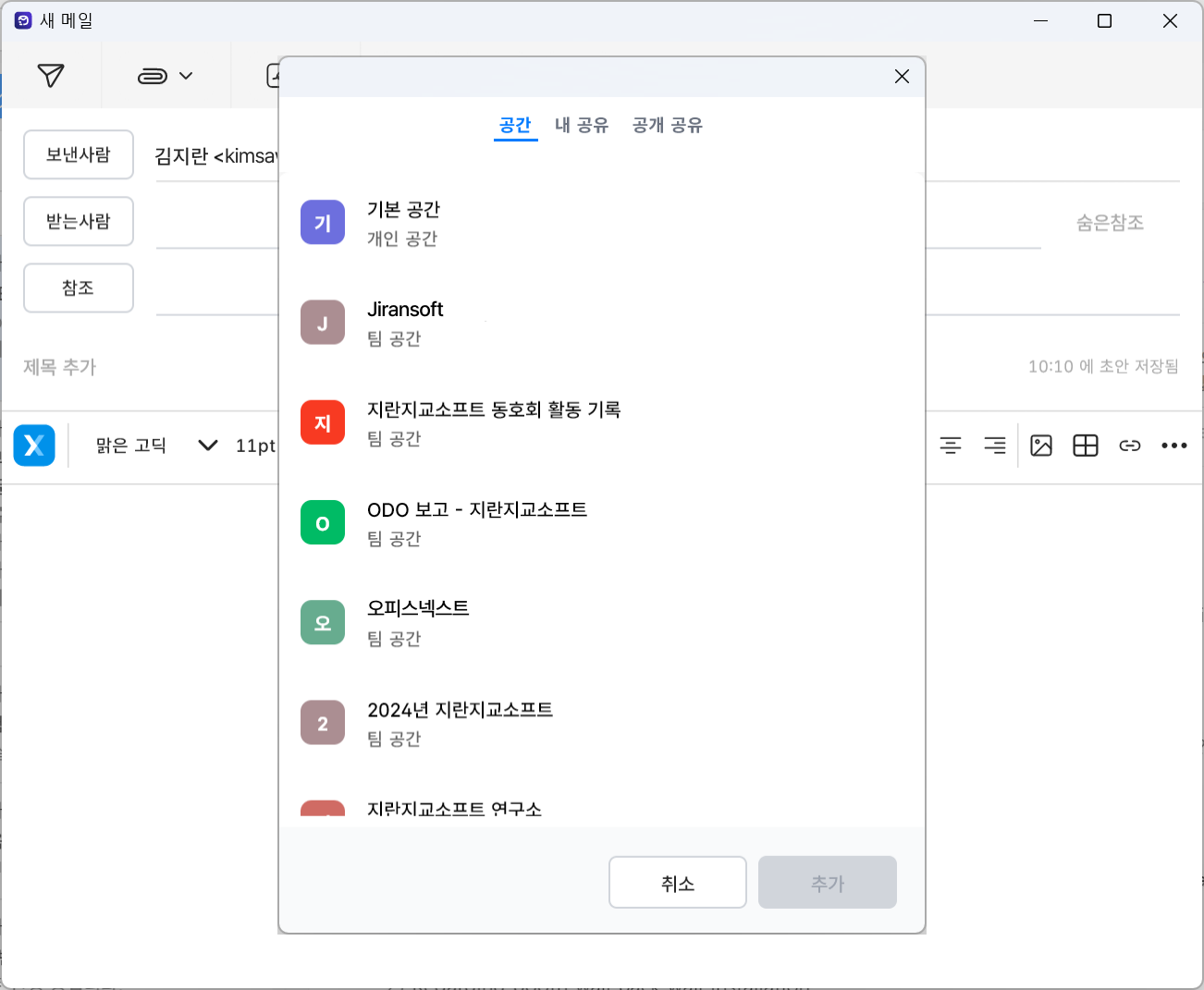
Task: Switch to the 내 공유 tab
Action: pos(581,125)
